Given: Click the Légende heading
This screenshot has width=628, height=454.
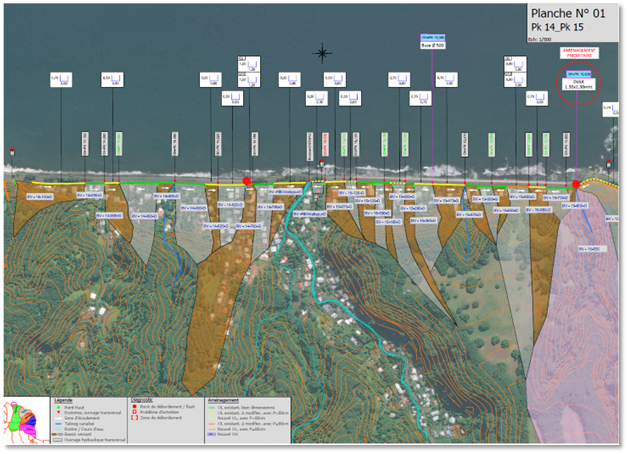Looking at the screenshot, I should click(63, 401).
